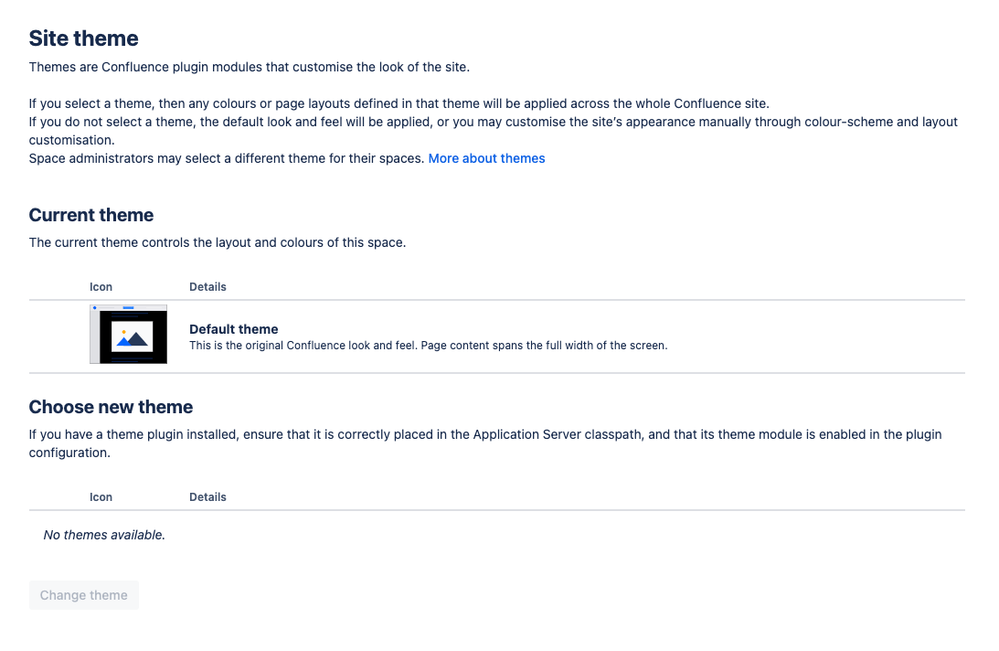Open the More about themes link
Viewport: 999px width, 651px height.
pos(486,159)
